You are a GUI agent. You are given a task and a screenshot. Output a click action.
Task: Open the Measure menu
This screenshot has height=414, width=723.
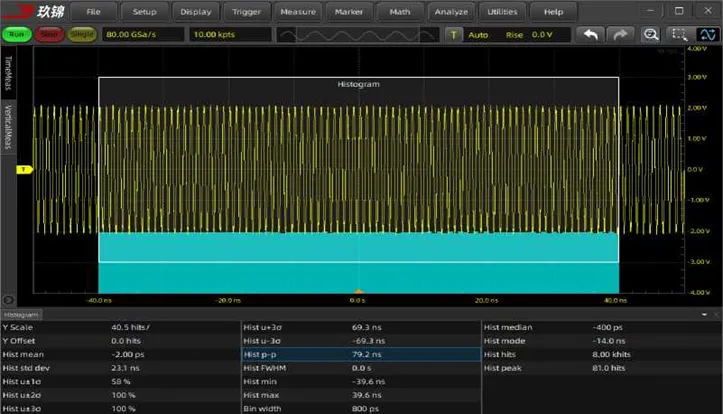[297, 12]
